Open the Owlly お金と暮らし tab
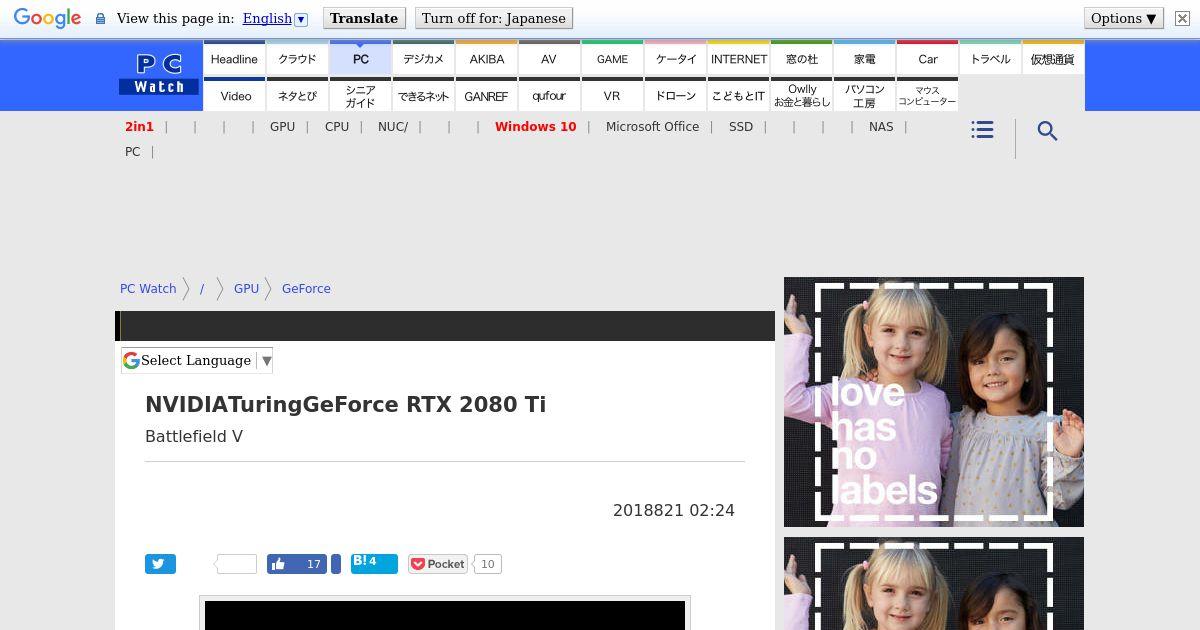The width and height of the screenshot is (1200, 630). point(801,95)
